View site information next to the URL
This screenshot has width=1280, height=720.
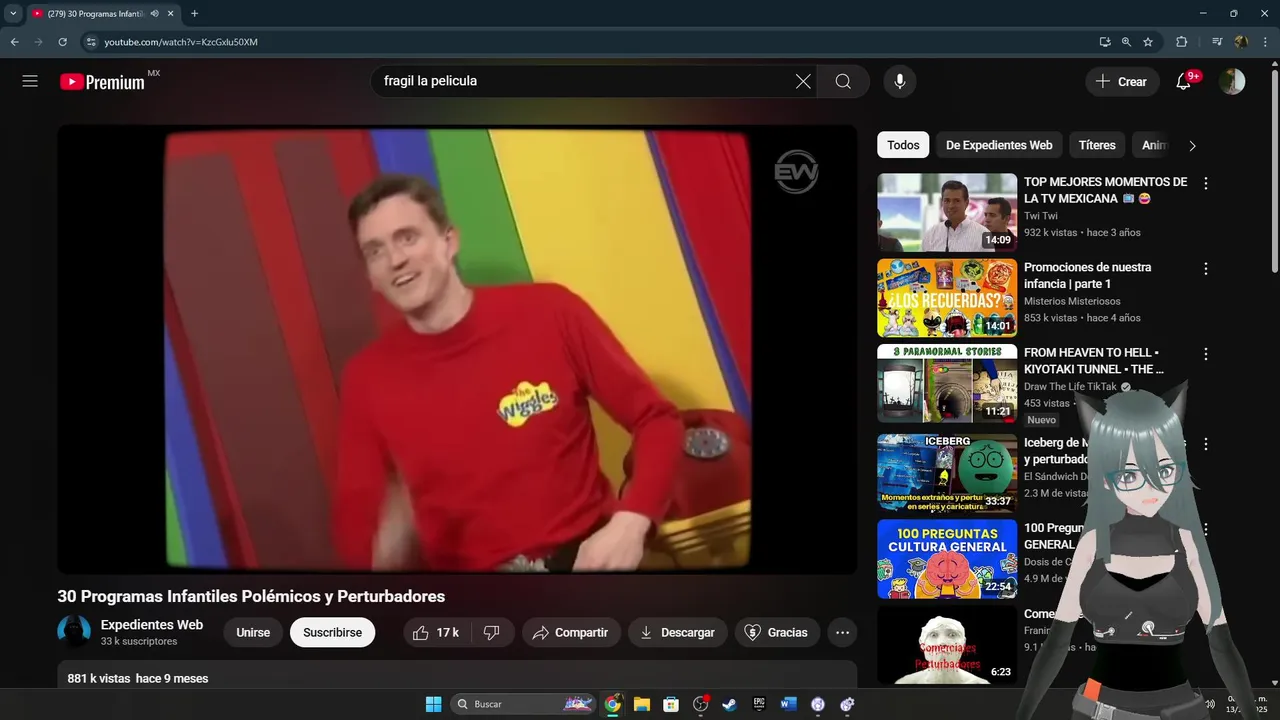[x=90, y=42]
